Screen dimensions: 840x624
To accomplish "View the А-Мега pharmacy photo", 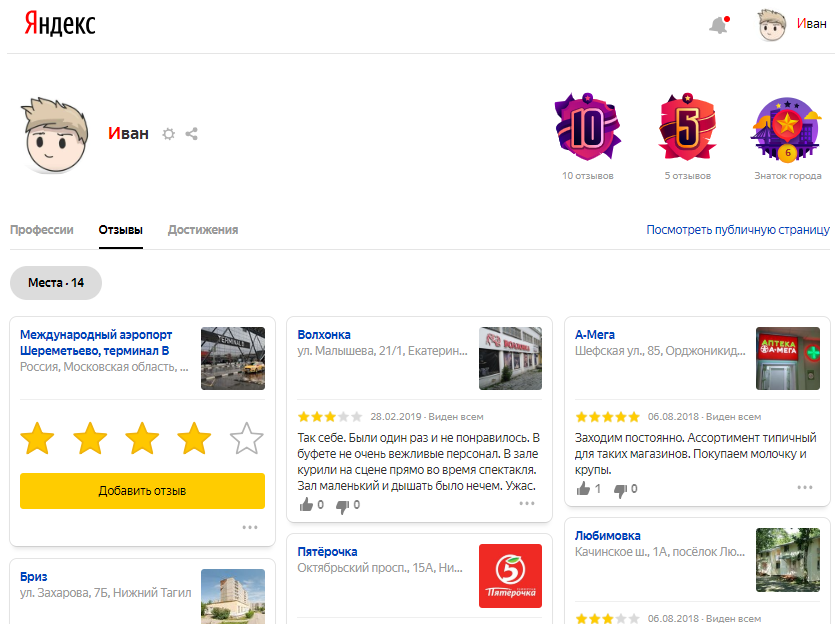I will click(x=788, y=358).
